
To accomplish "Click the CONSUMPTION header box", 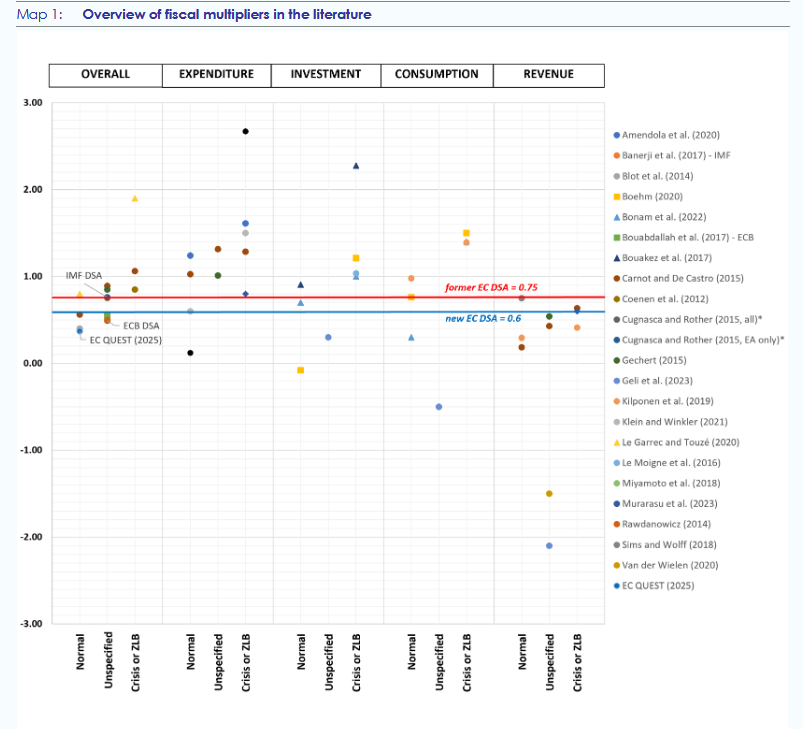I will pos(437,75).
